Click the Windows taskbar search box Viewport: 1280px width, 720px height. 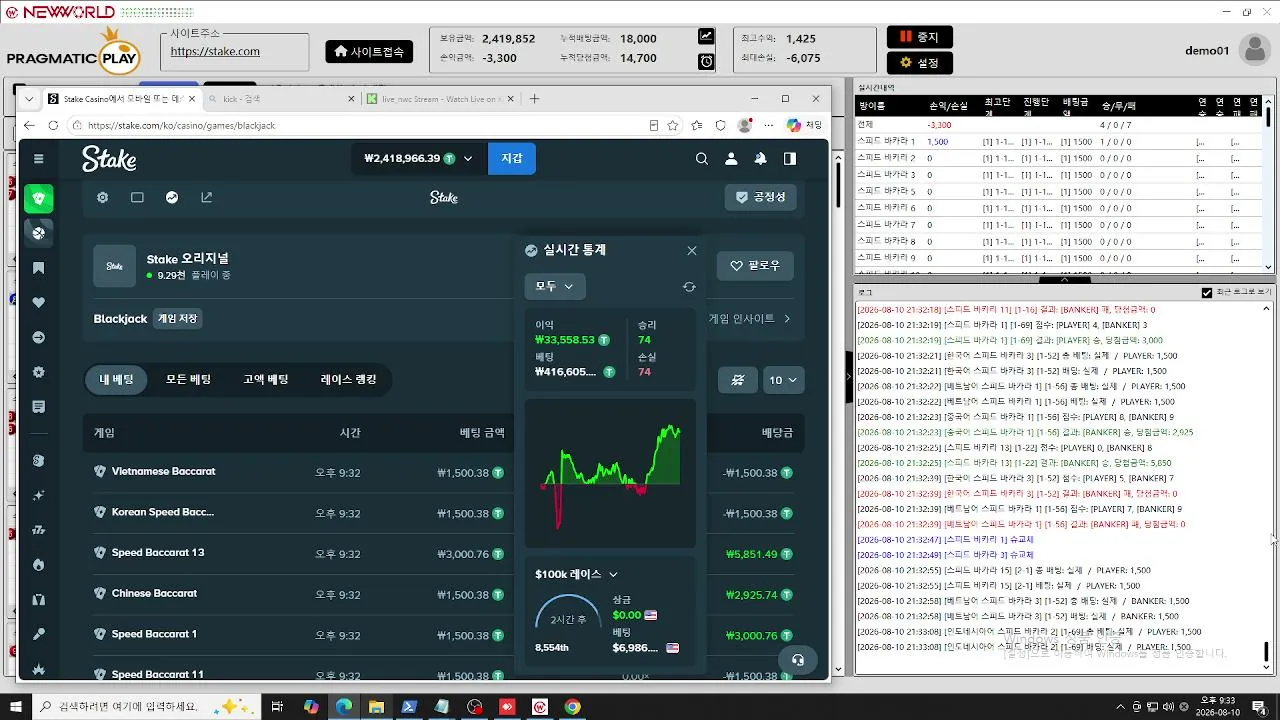(148, 707)
